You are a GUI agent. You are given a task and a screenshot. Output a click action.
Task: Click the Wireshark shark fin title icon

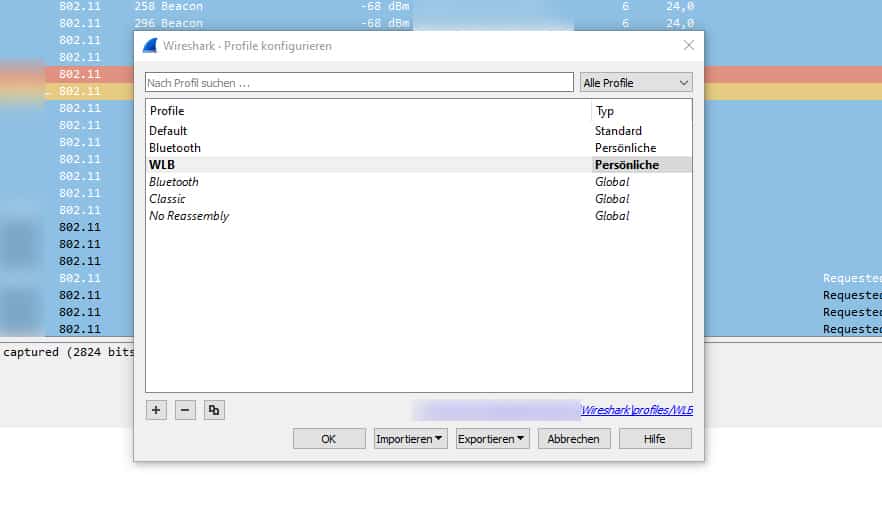(x=150, y=46)
